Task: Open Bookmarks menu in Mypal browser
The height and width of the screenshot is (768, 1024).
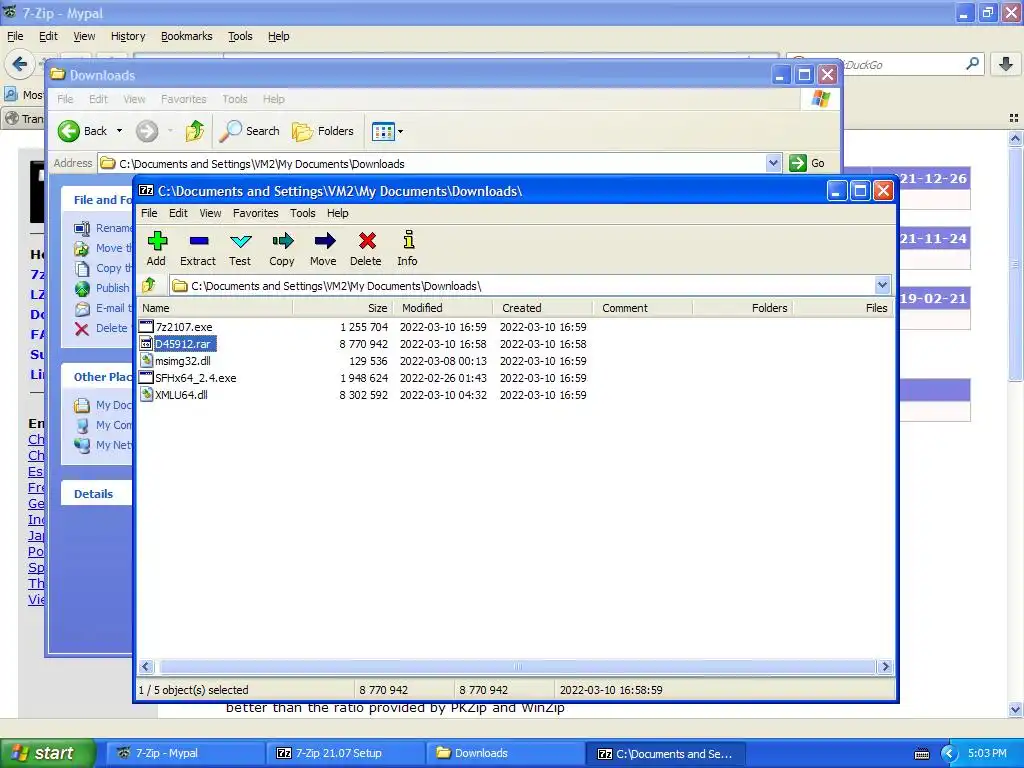Action: pos(187,37)
